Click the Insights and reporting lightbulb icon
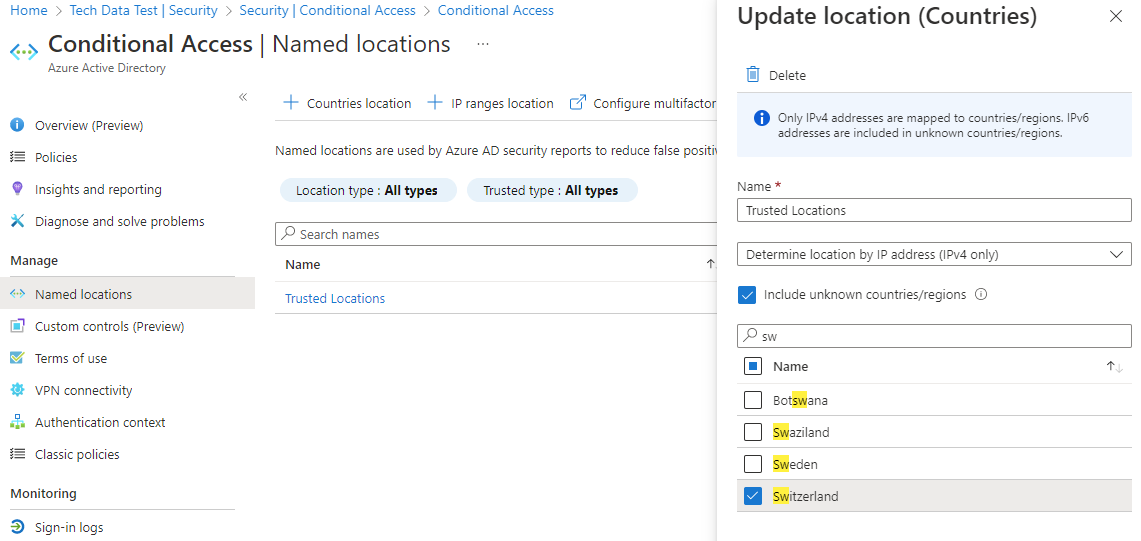This screenshot has width=1141, height=541. (17, 189)
